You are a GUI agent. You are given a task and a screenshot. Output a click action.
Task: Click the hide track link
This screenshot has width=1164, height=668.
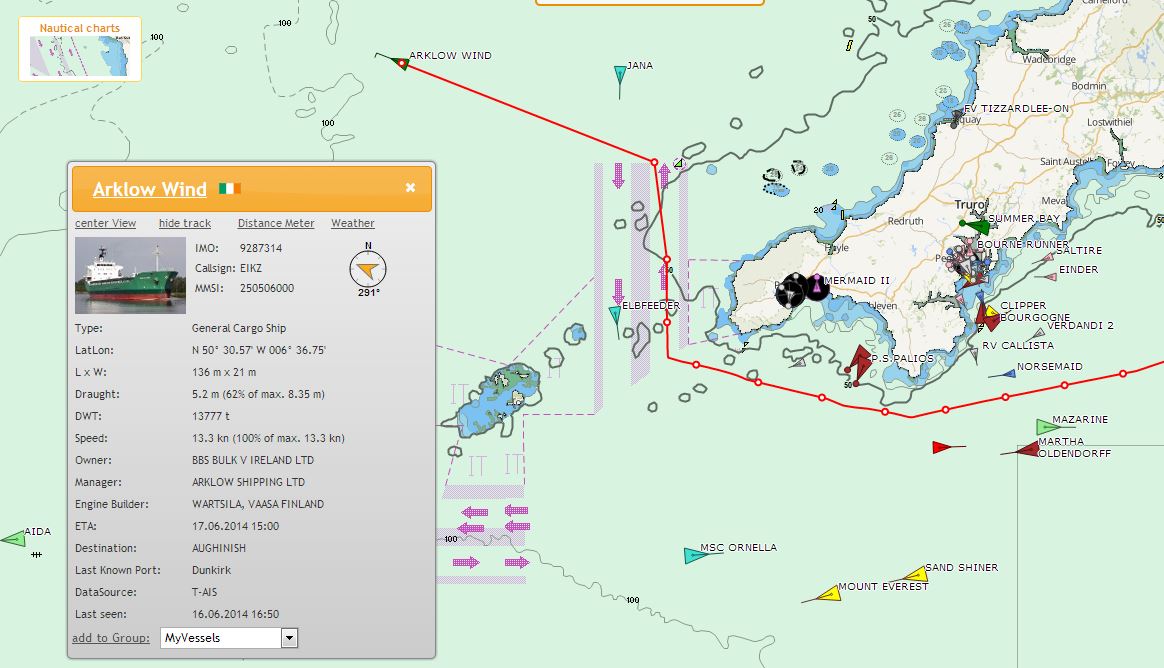point(185,223)
